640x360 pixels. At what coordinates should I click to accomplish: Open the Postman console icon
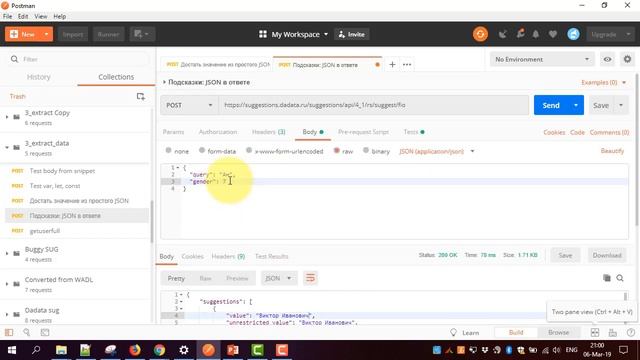click(45, 333)
